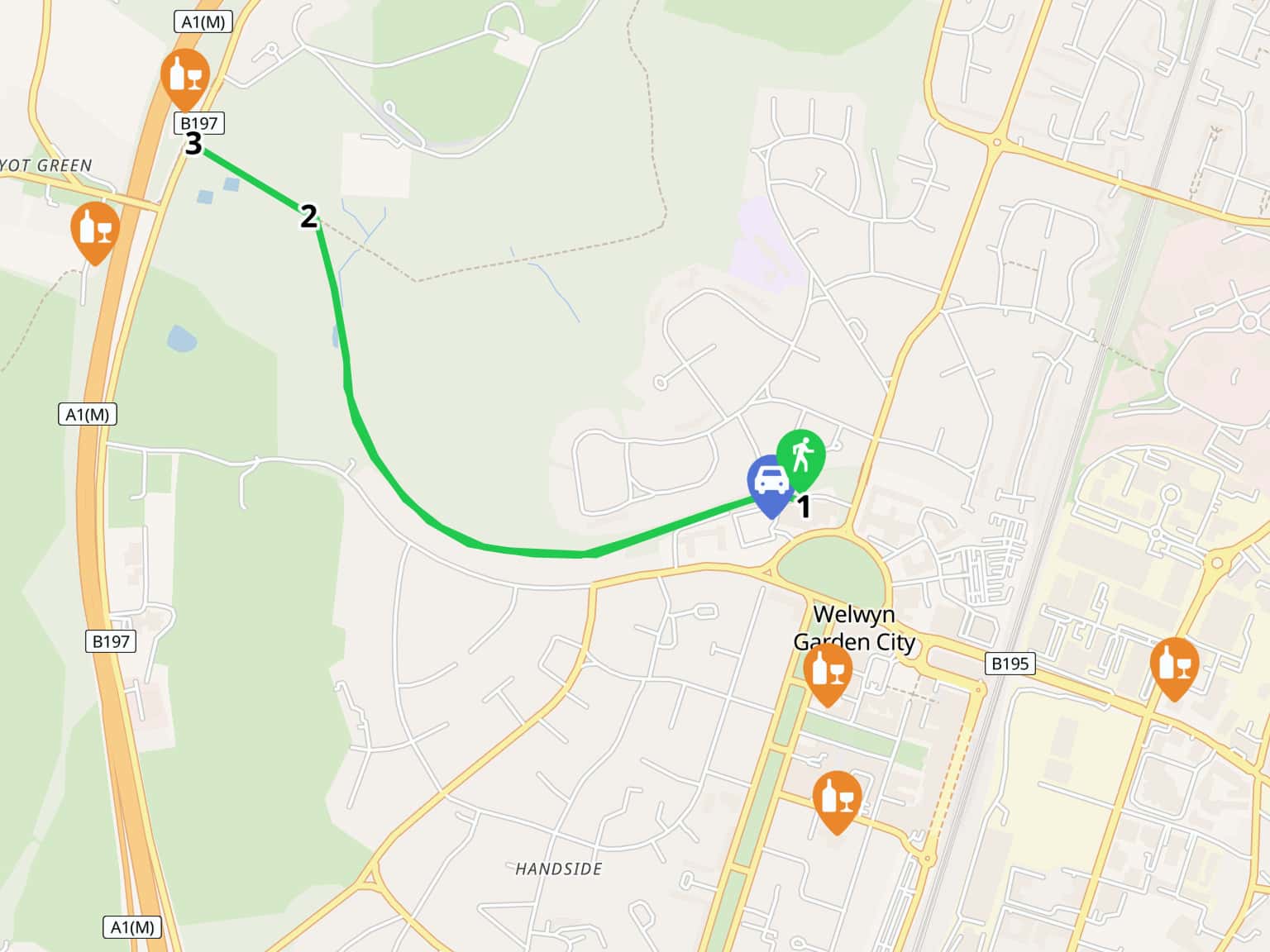The width and height of the screenshot is (1270, 952).
Task: Click route waypoint number 1
Action: click(803, 507)
